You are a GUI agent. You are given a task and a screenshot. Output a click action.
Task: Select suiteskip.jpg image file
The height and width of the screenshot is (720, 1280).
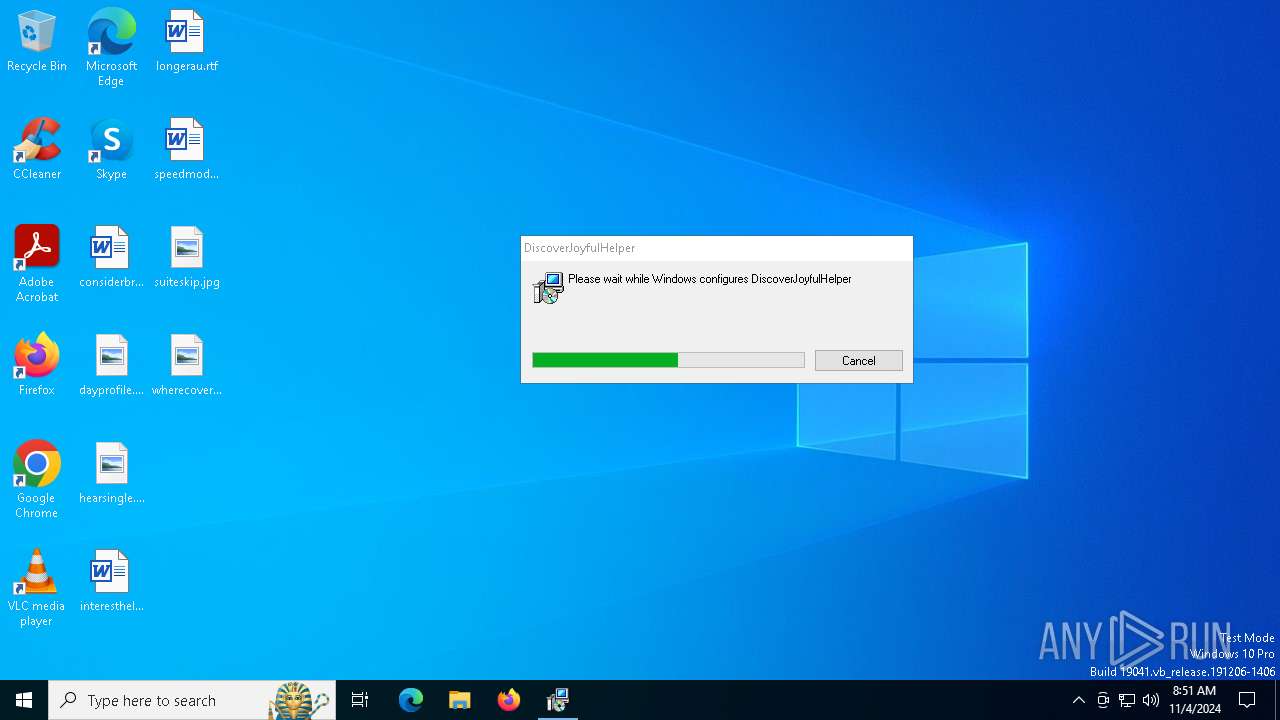pos(186,258)
